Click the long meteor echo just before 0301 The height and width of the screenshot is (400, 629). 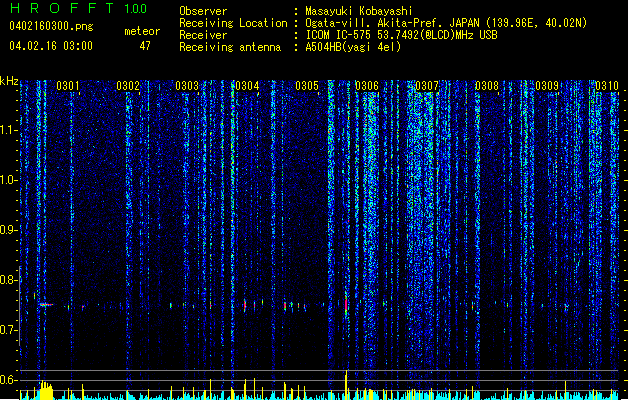click(46, 305)
